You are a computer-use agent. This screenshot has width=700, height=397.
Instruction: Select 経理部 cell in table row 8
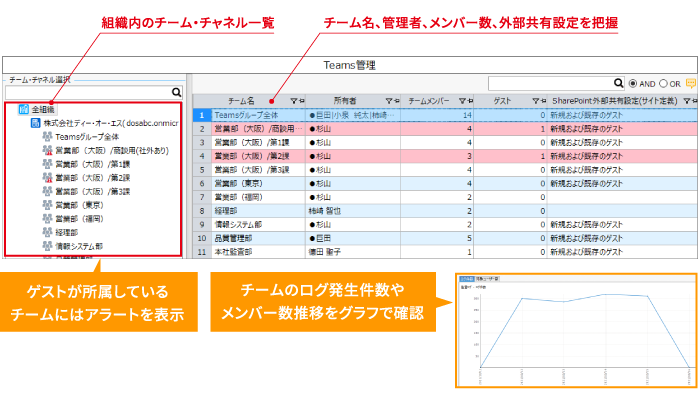tap(259, 211)
